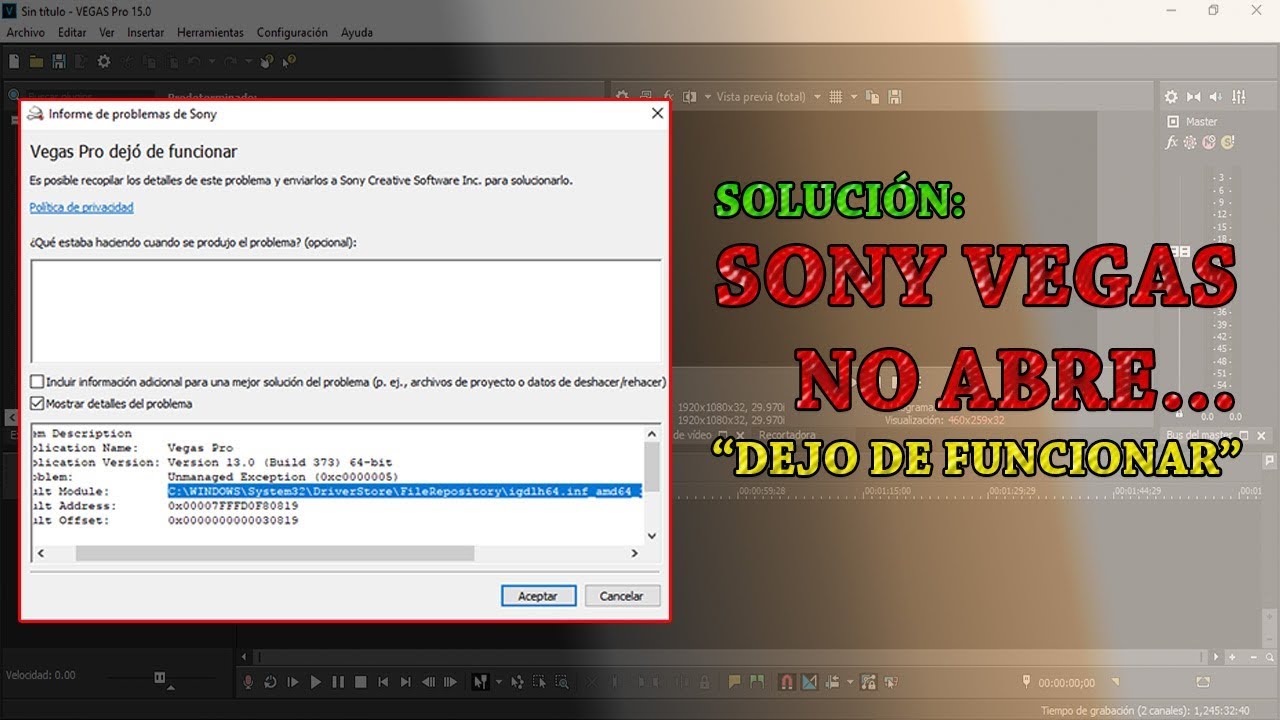Start playback with the Play button

click(316, 682)
